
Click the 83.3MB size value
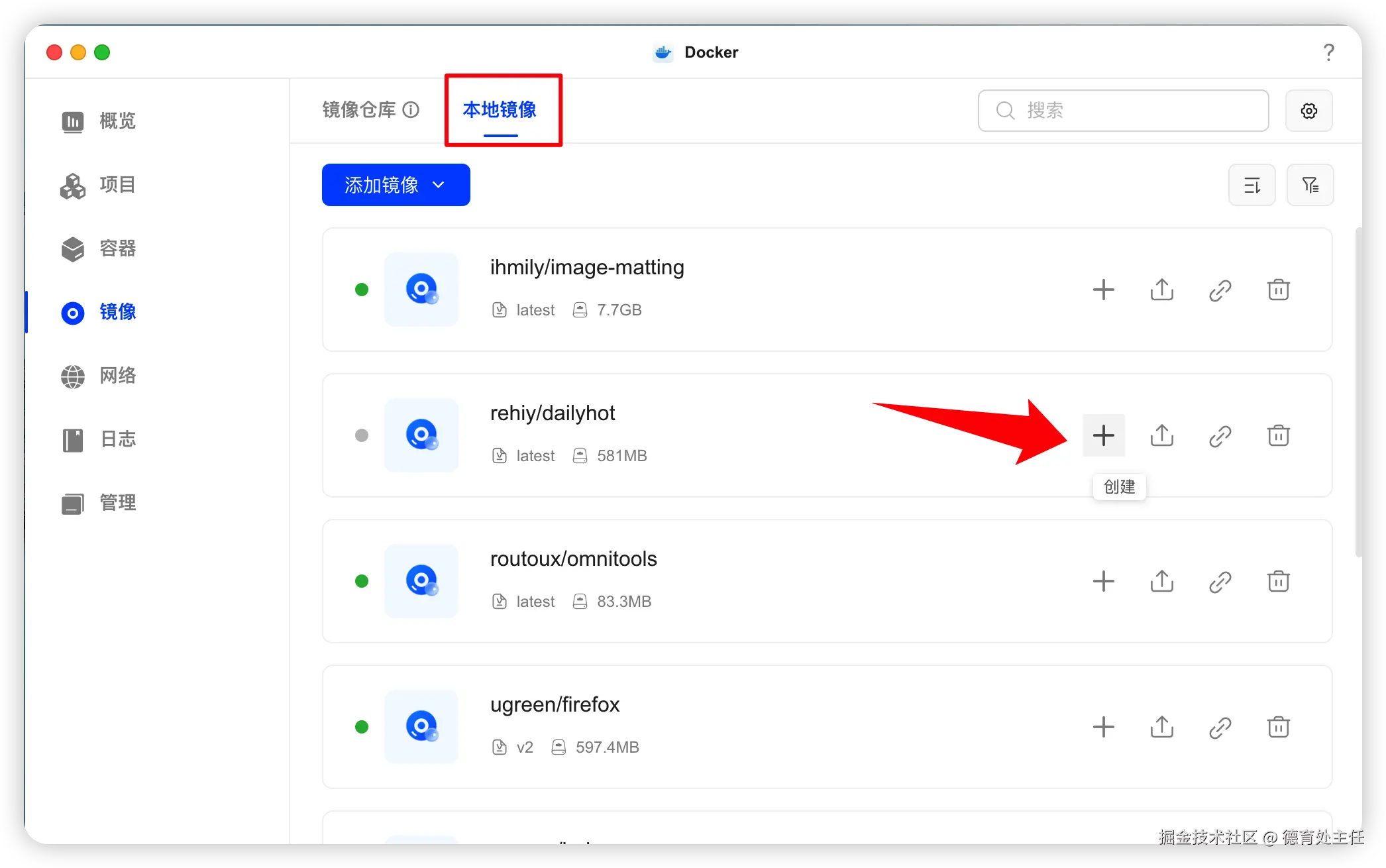pos(624,602)
